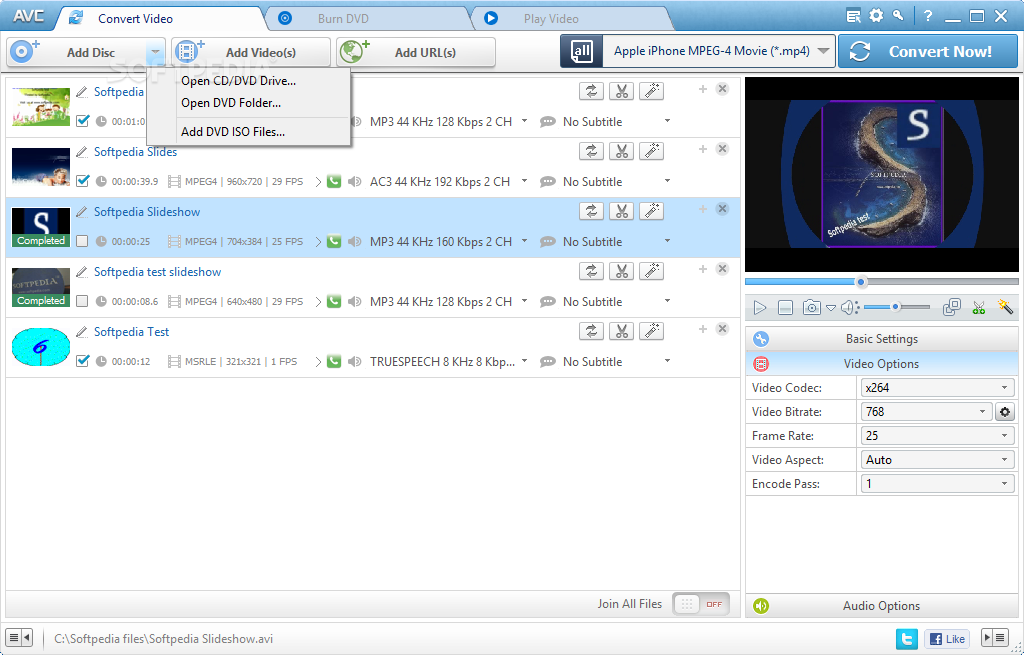Image resolution: width=1024 pixels, height=655 pixels.
Task: Switch to the Burn DVD tab
Action: 343,18
